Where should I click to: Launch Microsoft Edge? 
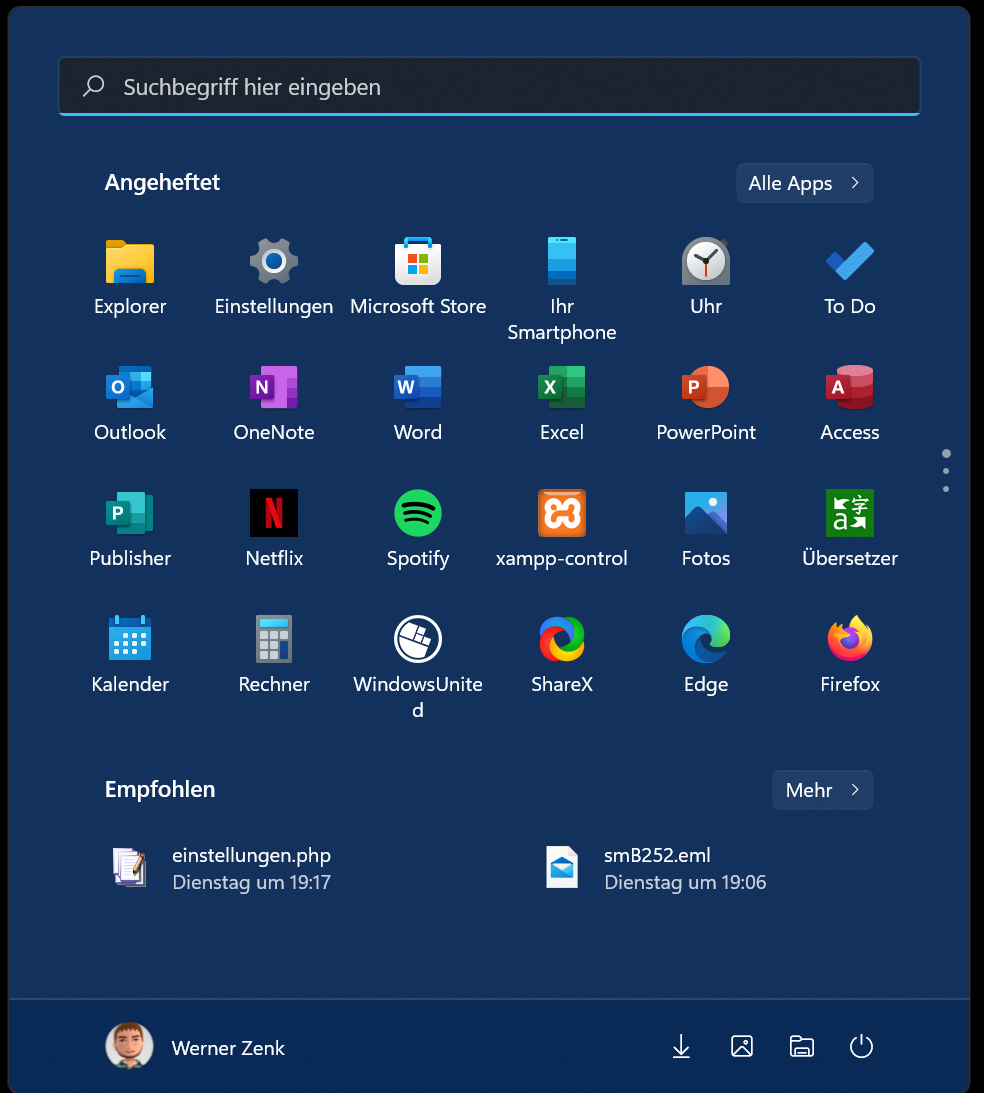[x=706, y=640]
